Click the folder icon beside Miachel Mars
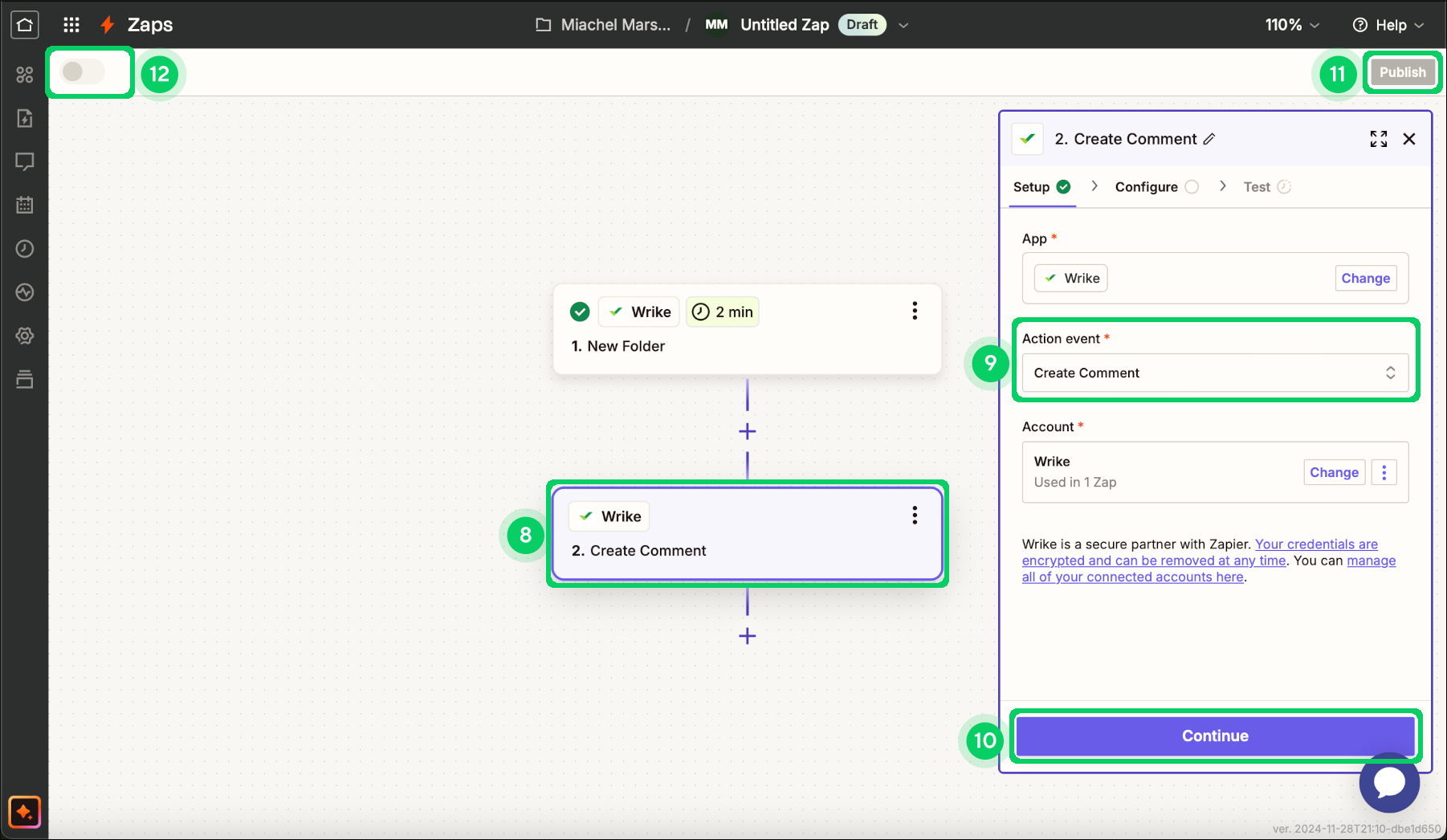This screenshot has width=1447, height=840. pyautogui.click(x=544, y=25)
